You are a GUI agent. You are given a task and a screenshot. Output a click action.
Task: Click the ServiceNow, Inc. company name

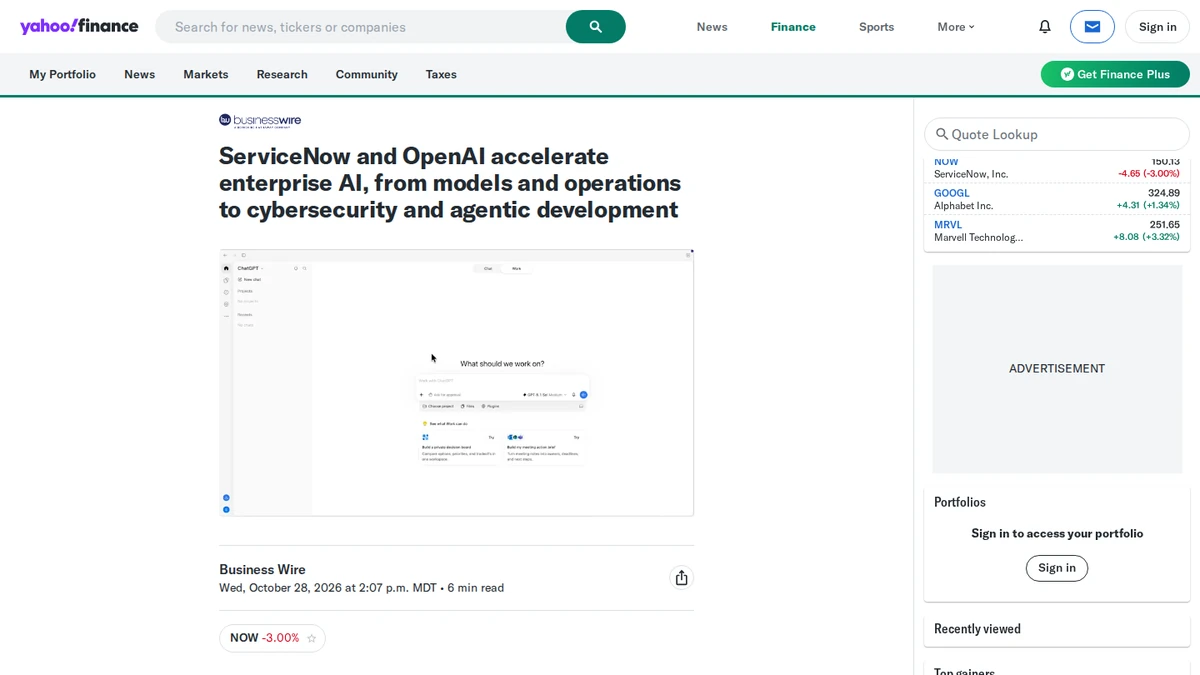[x=971, y=174]
